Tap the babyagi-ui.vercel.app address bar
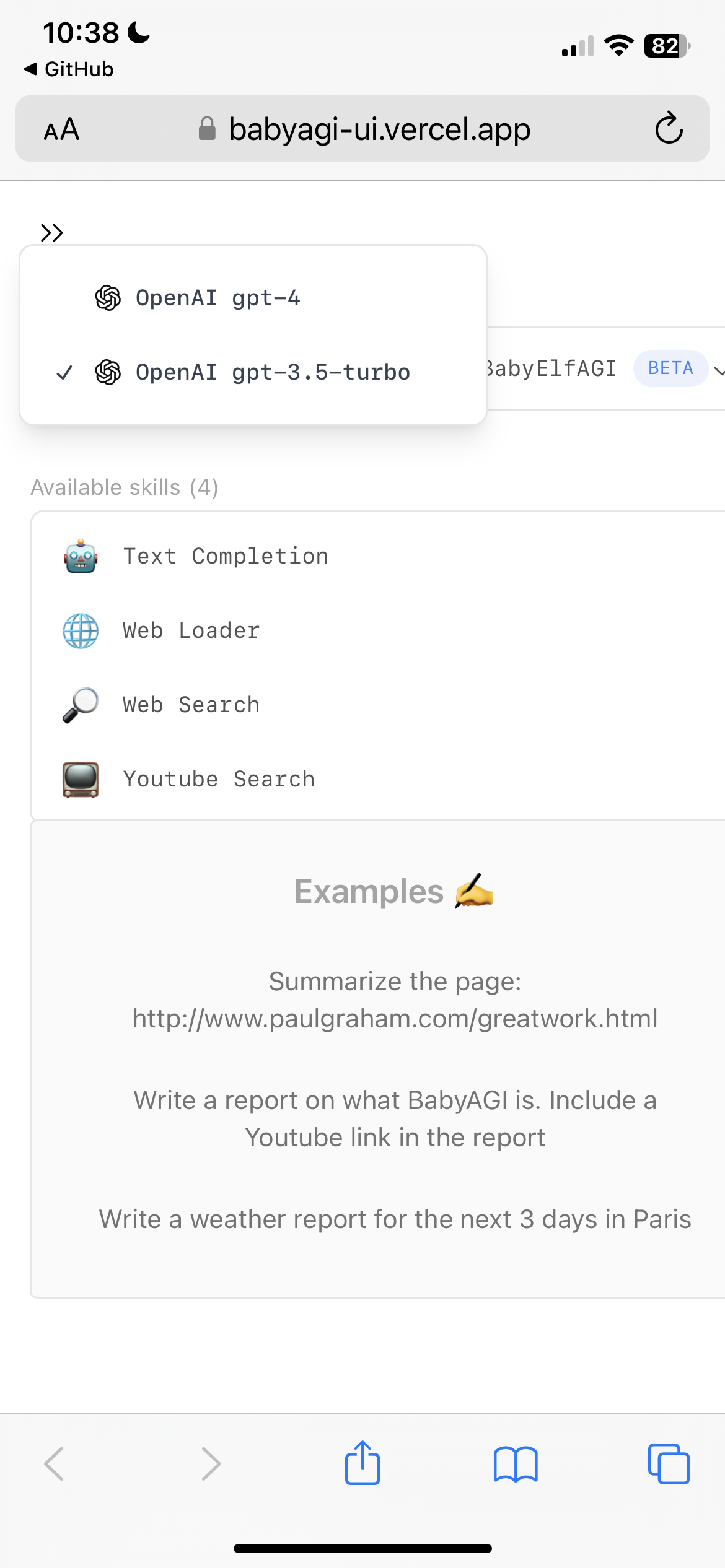 pos(379,129)
